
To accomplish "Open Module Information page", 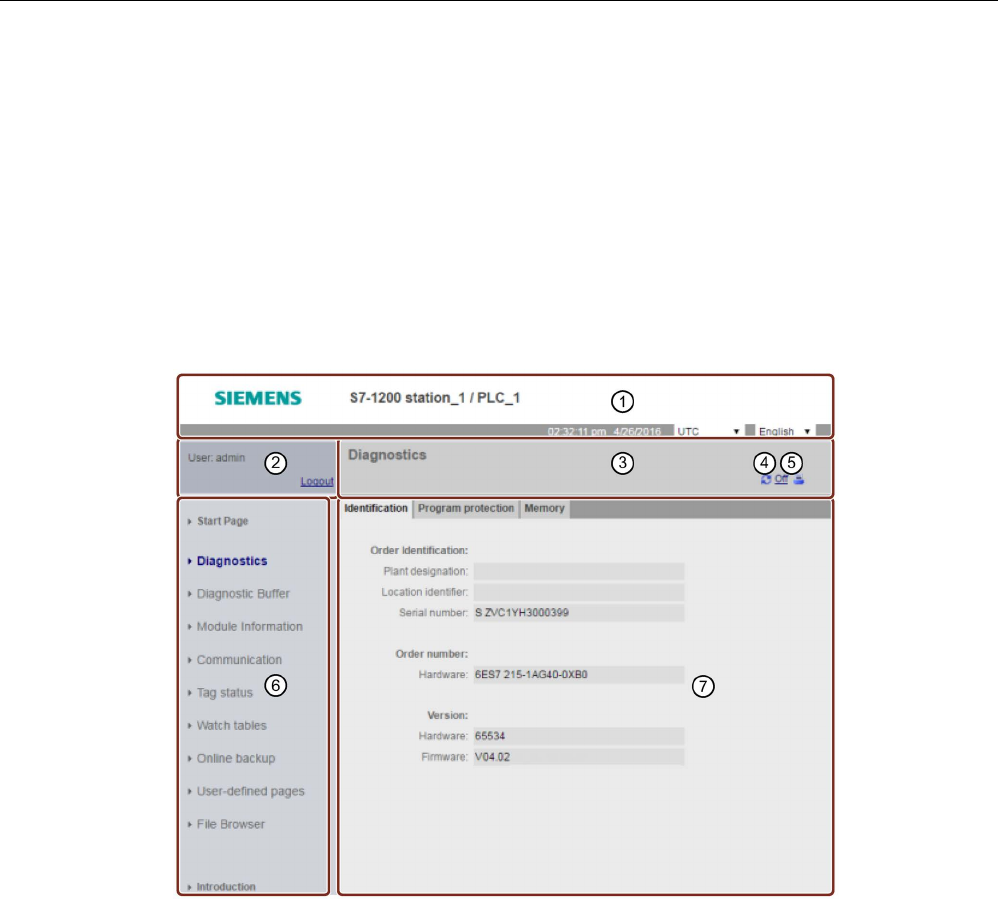I will click(x=250, y=626).
